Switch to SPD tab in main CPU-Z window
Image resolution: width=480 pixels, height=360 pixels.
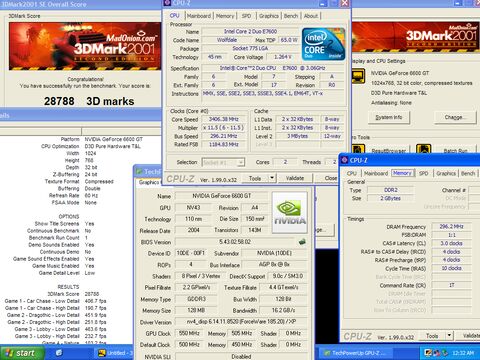coord(246,16)
